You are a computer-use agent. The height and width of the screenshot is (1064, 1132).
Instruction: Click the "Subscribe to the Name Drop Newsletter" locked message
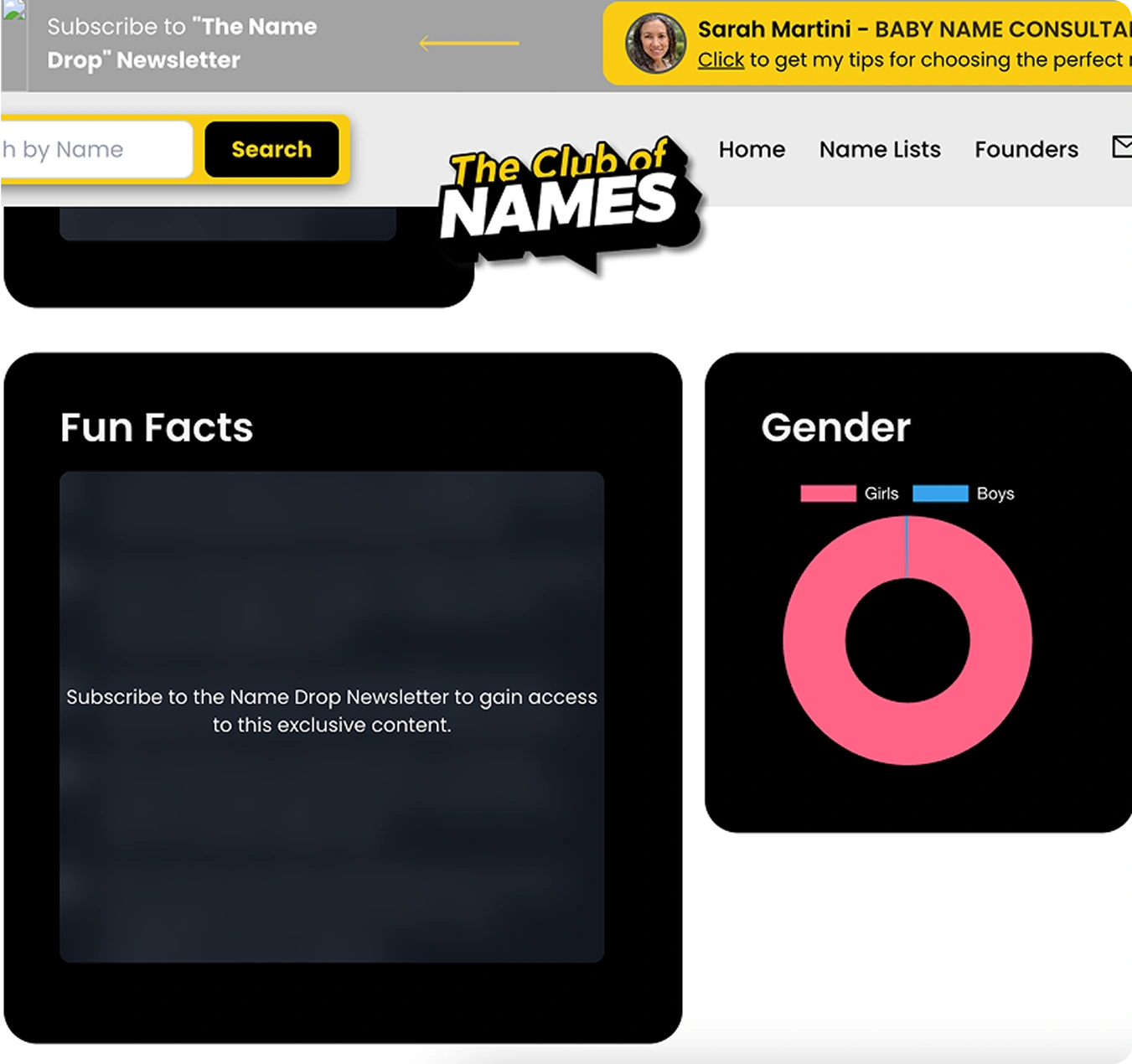pyautogui.click(x=332, y=710)
